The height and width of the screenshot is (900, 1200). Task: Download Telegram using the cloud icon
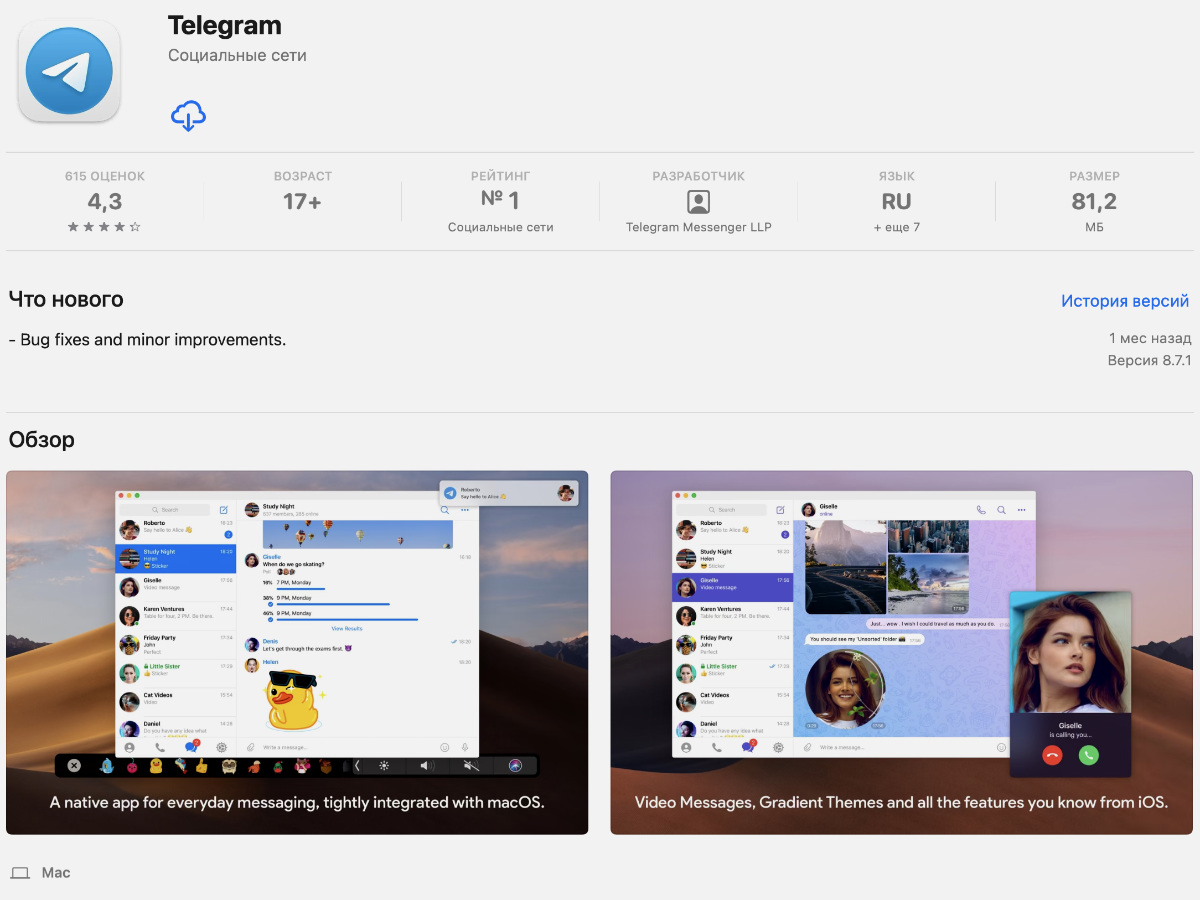tap(188, 116)
